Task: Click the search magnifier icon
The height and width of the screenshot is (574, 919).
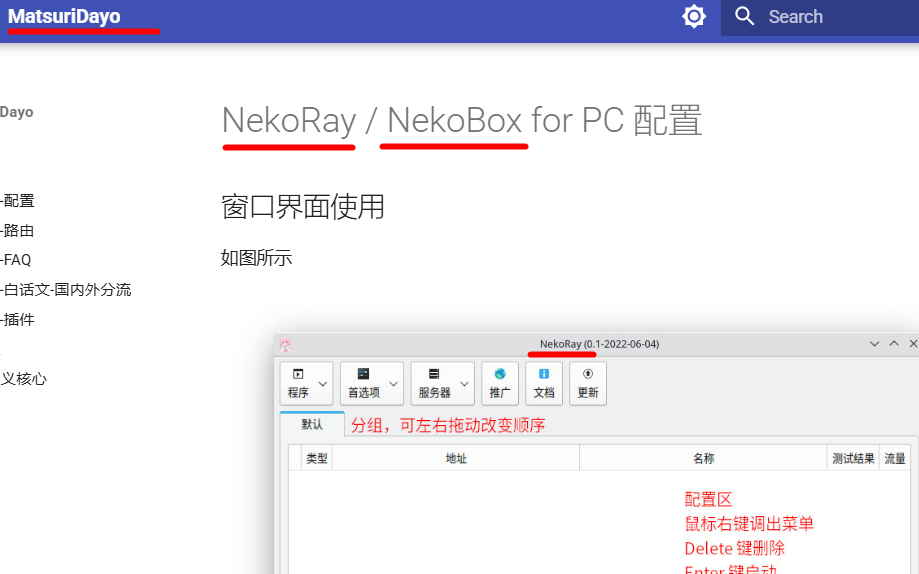Action: (x=745, y=17)
